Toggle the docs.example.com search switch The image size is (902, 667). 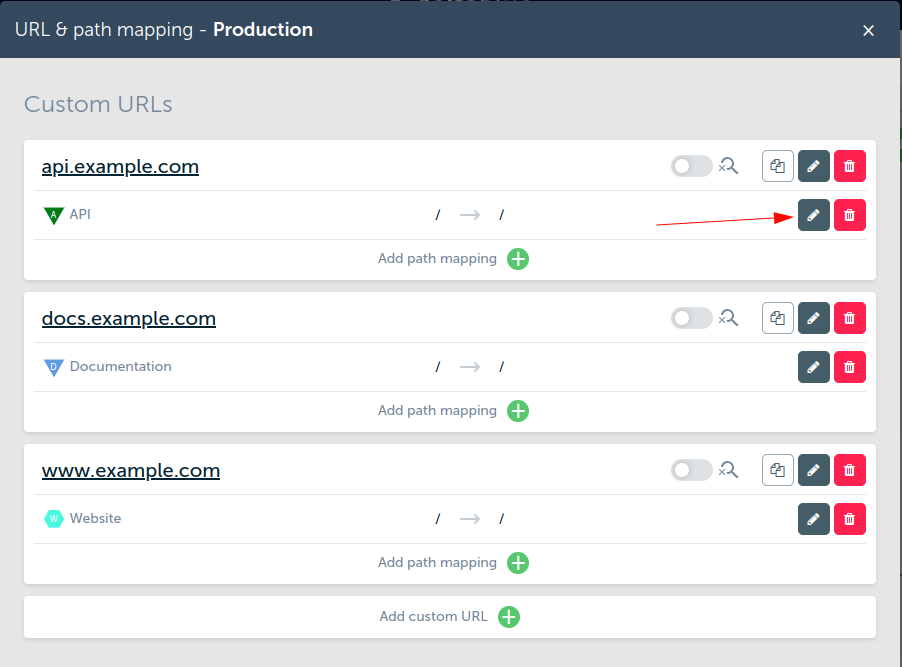point(691,318)
